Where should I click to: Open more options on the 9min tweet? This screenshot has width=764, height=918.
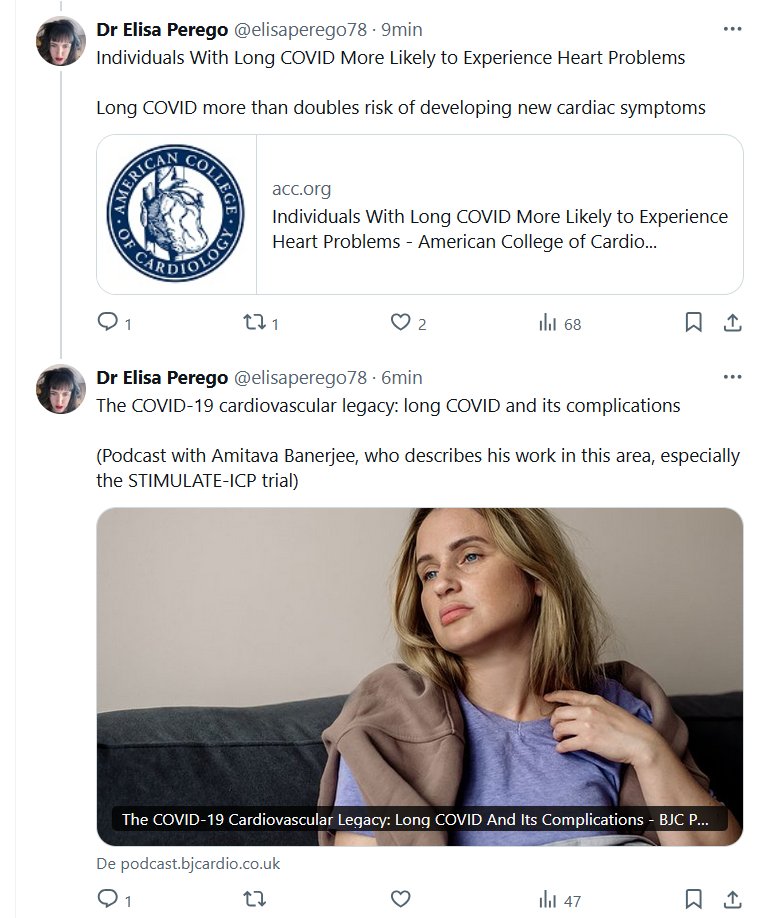(732, 27)
